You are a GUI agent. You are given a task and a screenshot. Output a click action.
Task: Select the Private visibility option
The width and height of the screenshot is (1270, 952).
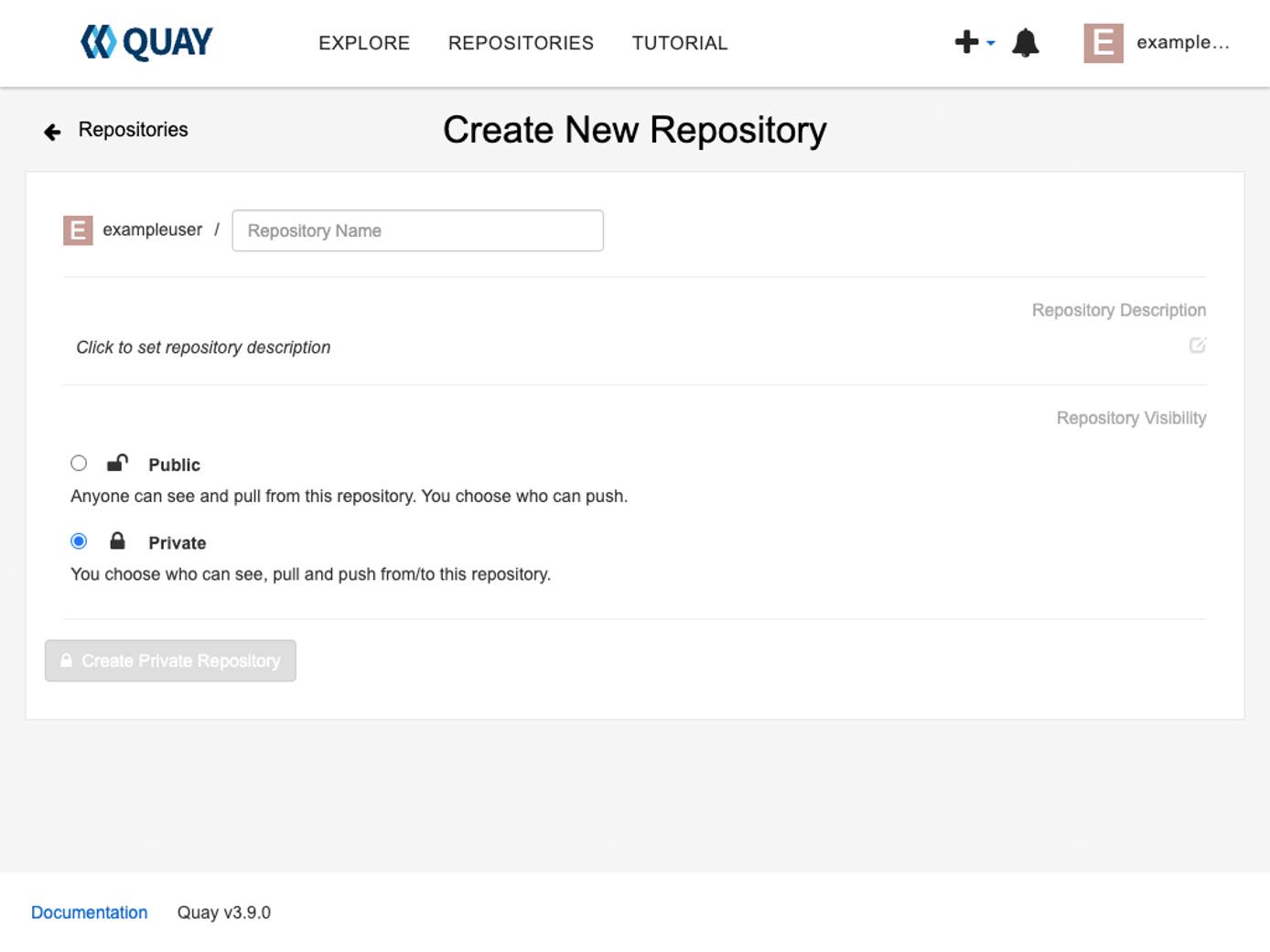click(x=79, y=540)
